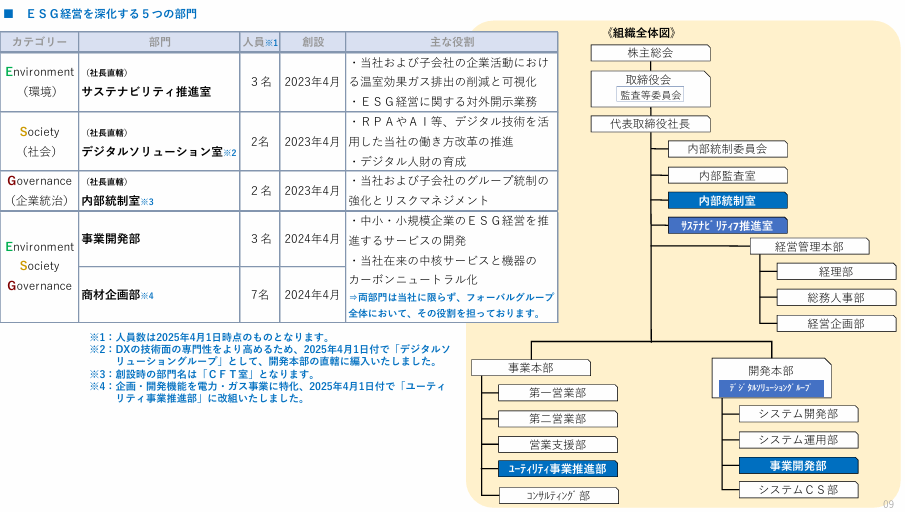The height and width of the screenshot is (512, 905).
Task: Click the 第一営業部 box
Action: [558, 393]
